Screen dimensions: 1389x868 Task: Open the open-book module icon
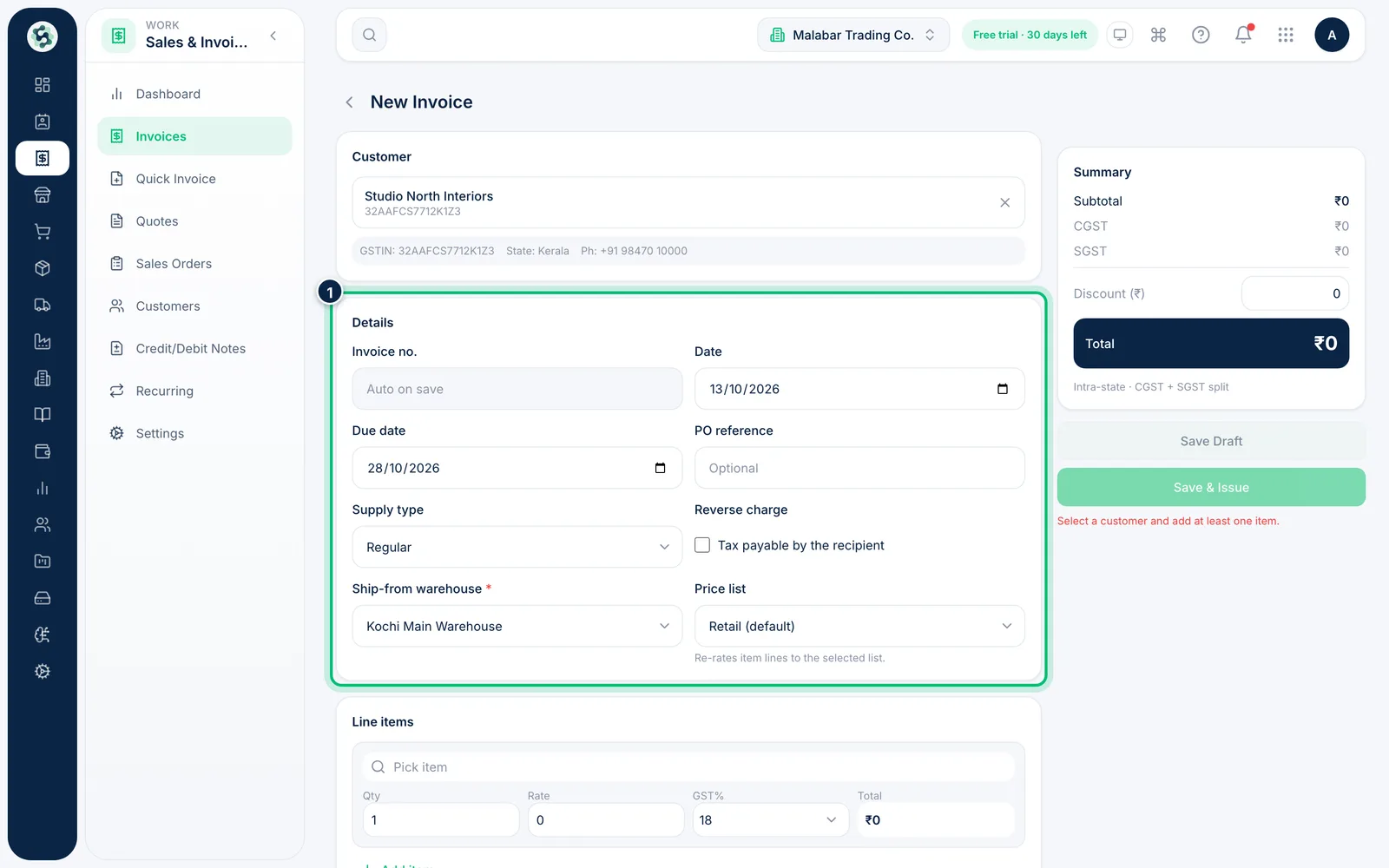click(x=42, y=415)
